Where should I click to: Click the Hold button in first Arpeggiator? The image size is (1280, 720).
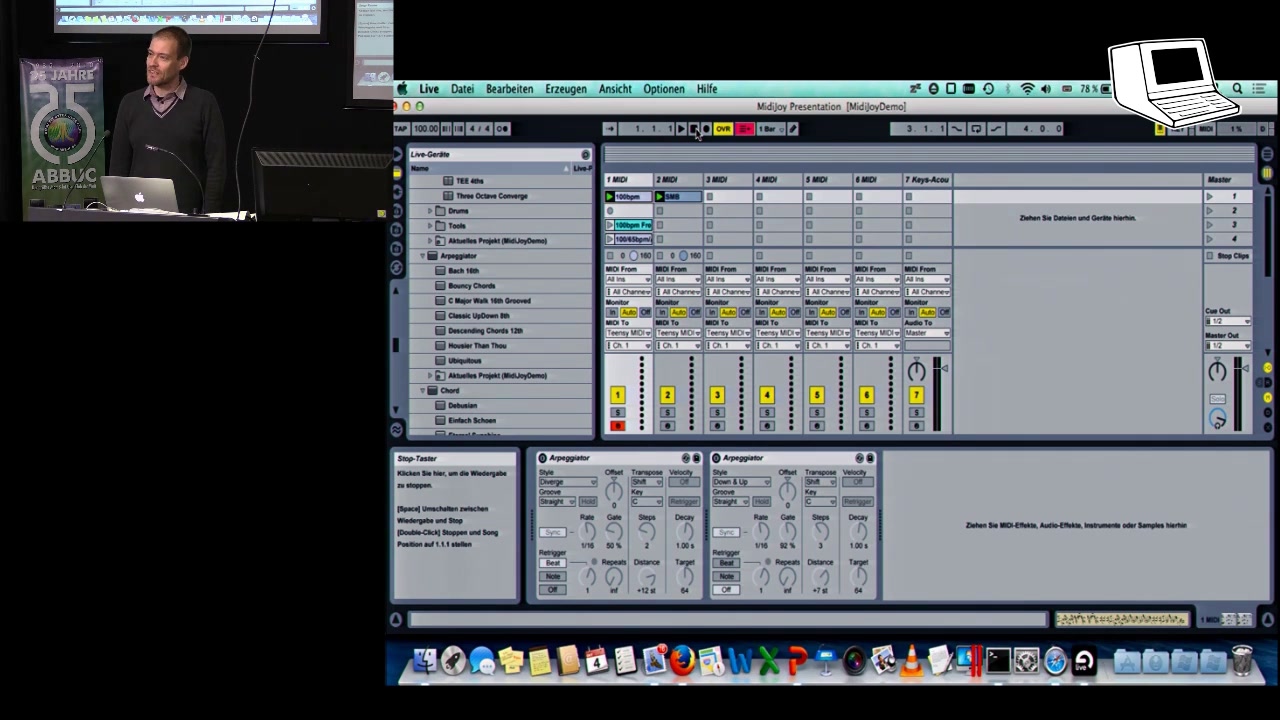click(x=588, y=502)
